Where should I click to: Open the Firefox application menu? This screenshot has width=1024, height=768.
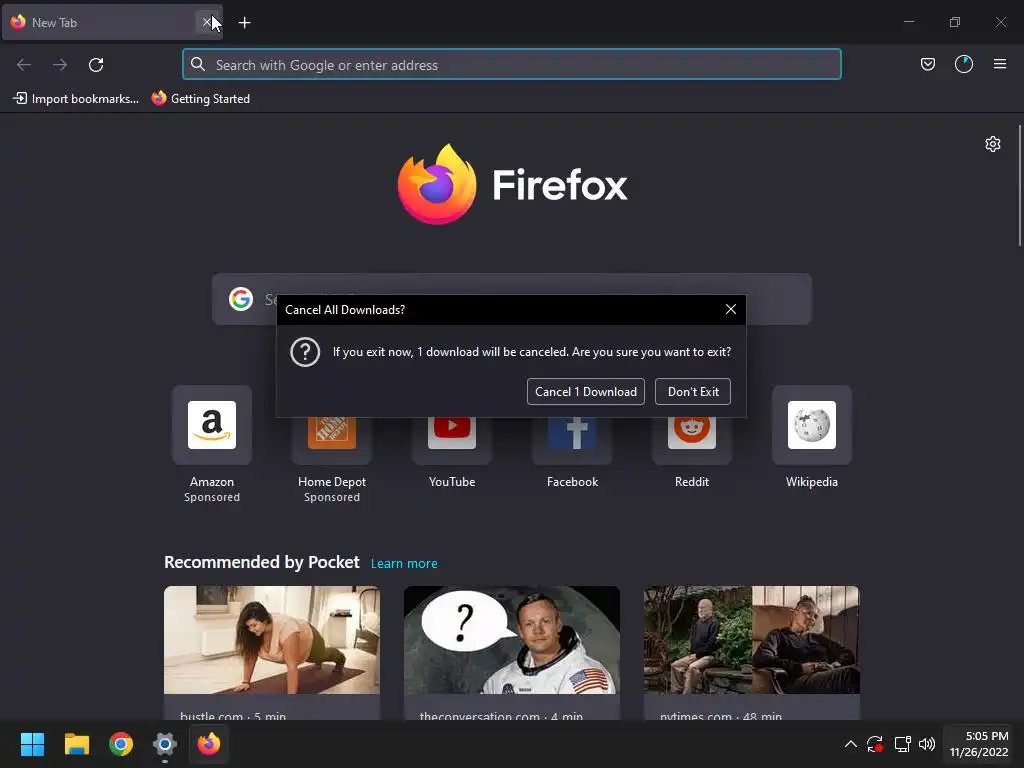pyautogui.click(x=1000, y=64)
